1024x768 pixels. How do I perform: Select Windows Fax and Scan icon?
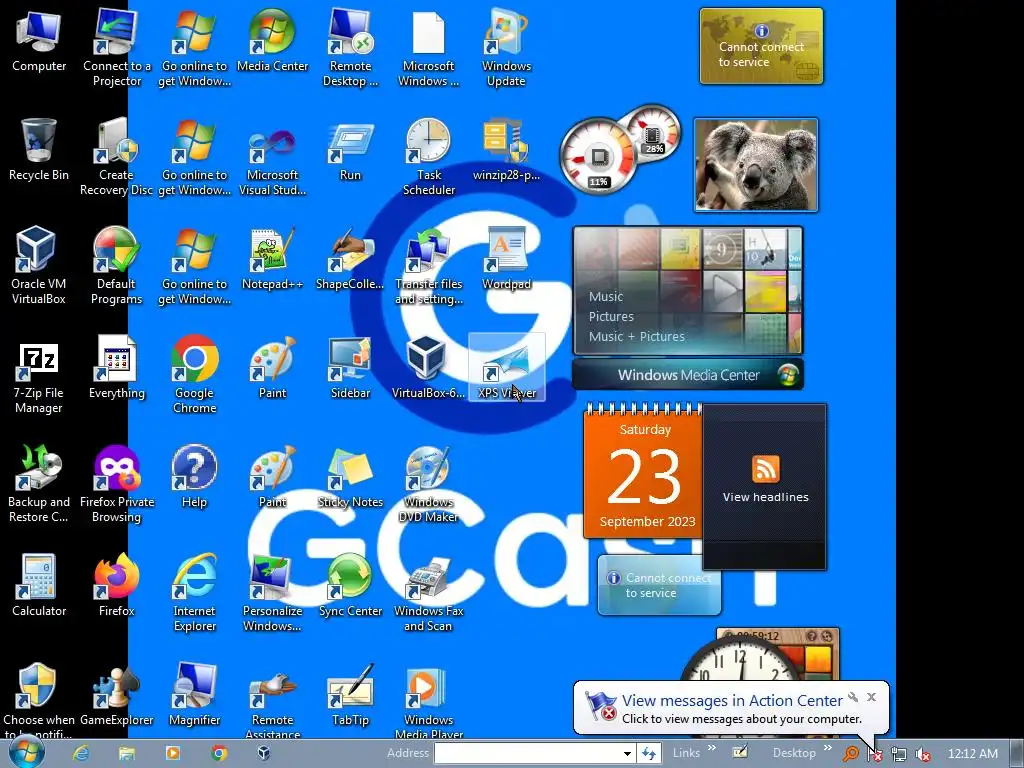pos(428,593)
